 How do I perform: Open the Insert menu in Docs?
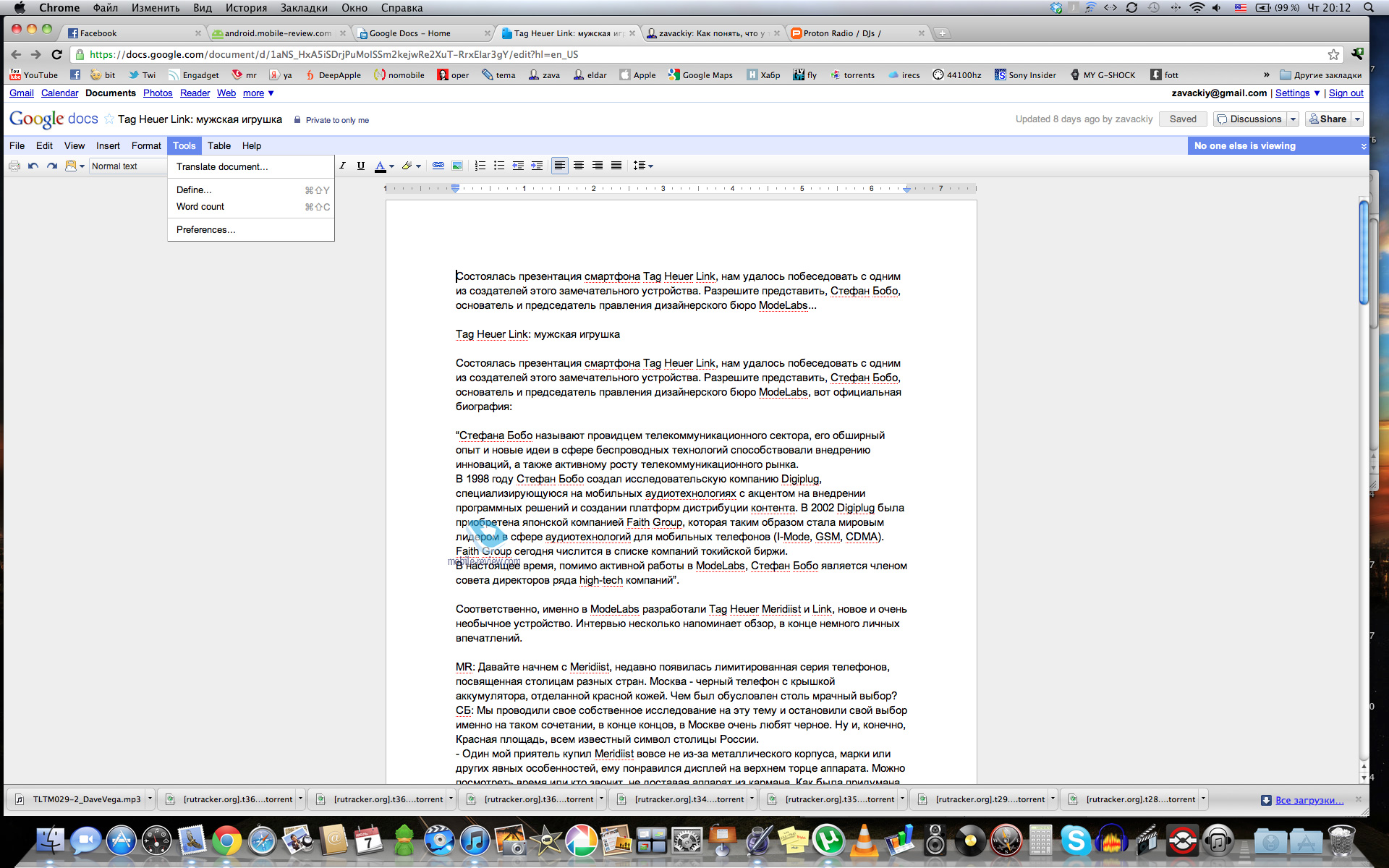(108, 145)
